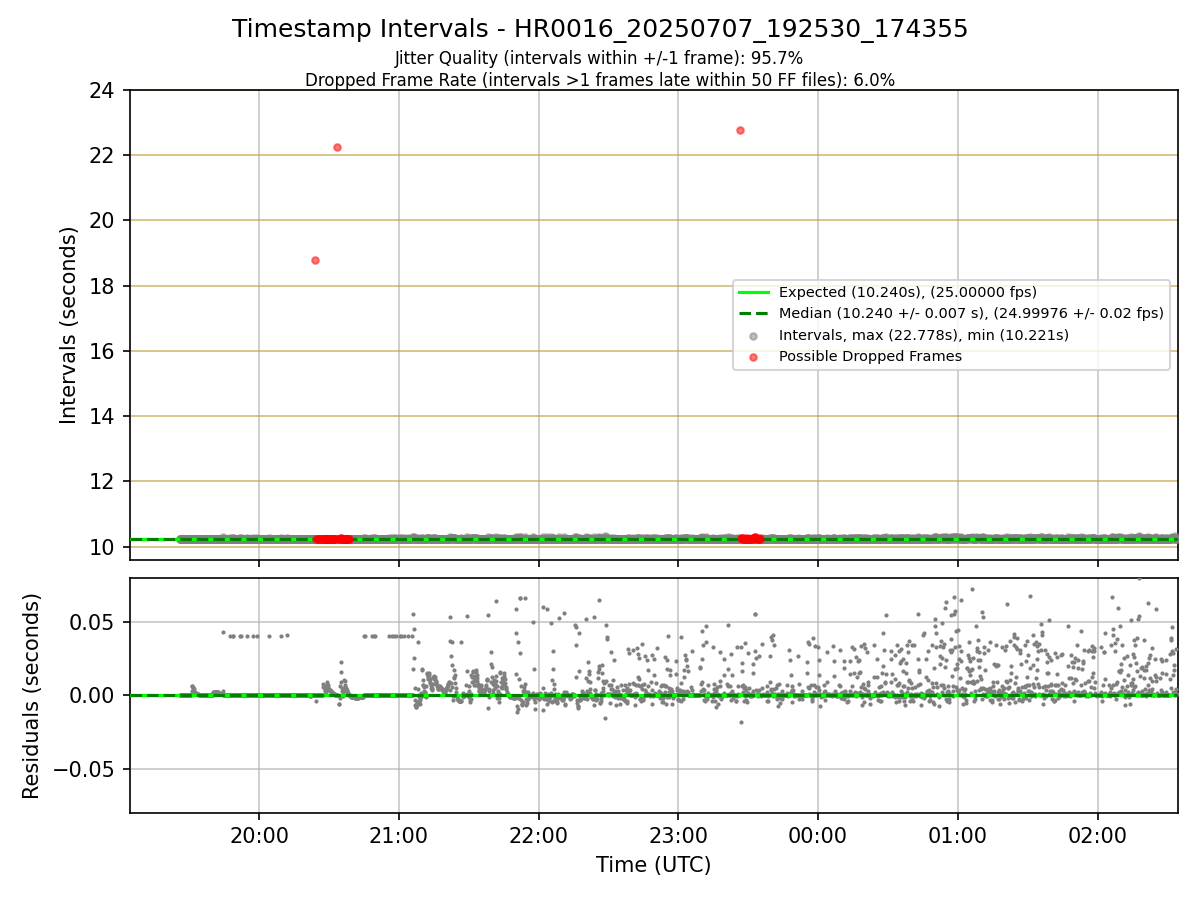The image size is (1200, 900).
Task: Click the 20:00 x-axis tick label
Action: (259, 834)
